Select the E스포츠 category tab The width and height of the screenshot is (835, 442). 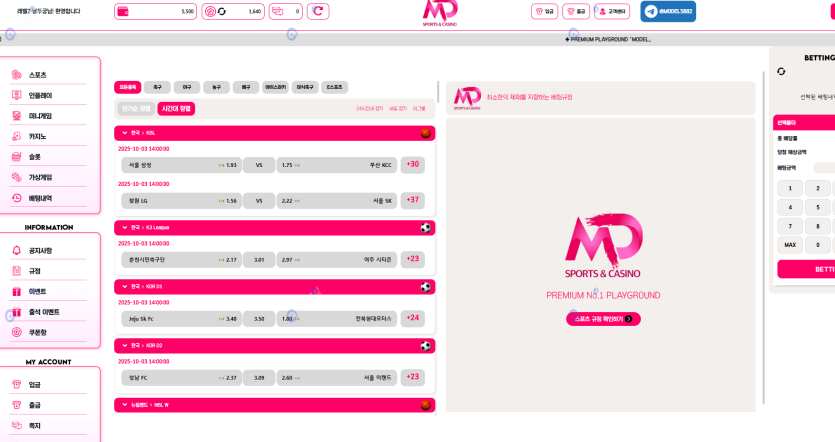coord(334,87)
